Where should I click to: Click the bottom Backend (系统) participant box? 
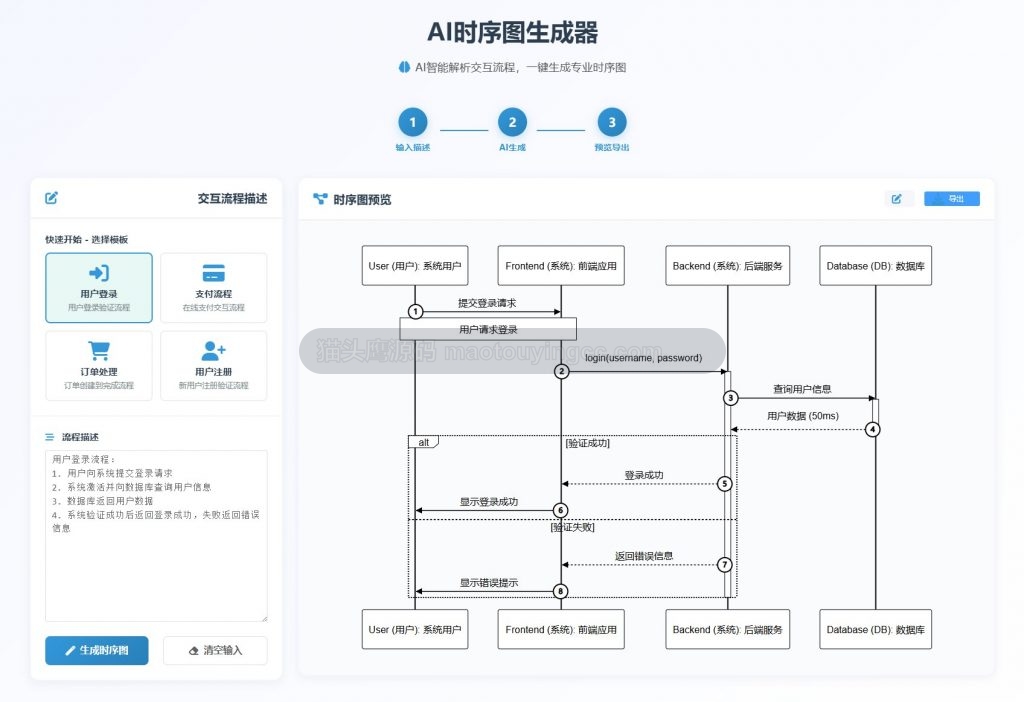click(728, 630)
